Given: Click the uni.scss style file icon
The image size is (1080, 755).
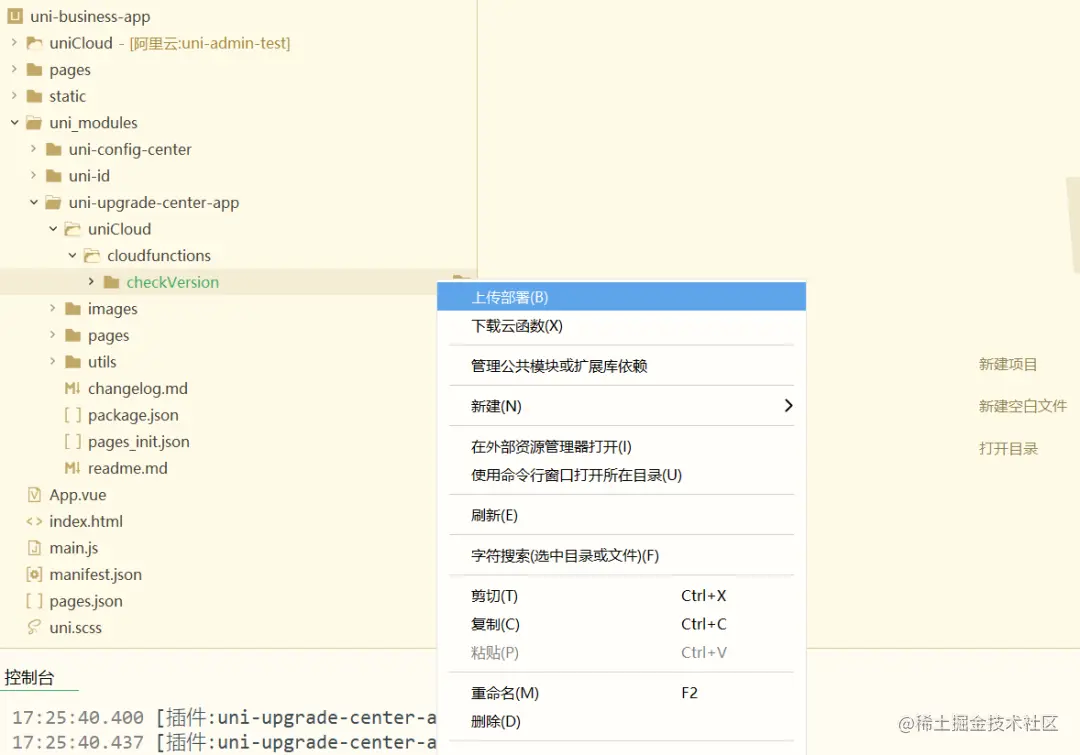Looking at the screenshot, I should 34,628.
